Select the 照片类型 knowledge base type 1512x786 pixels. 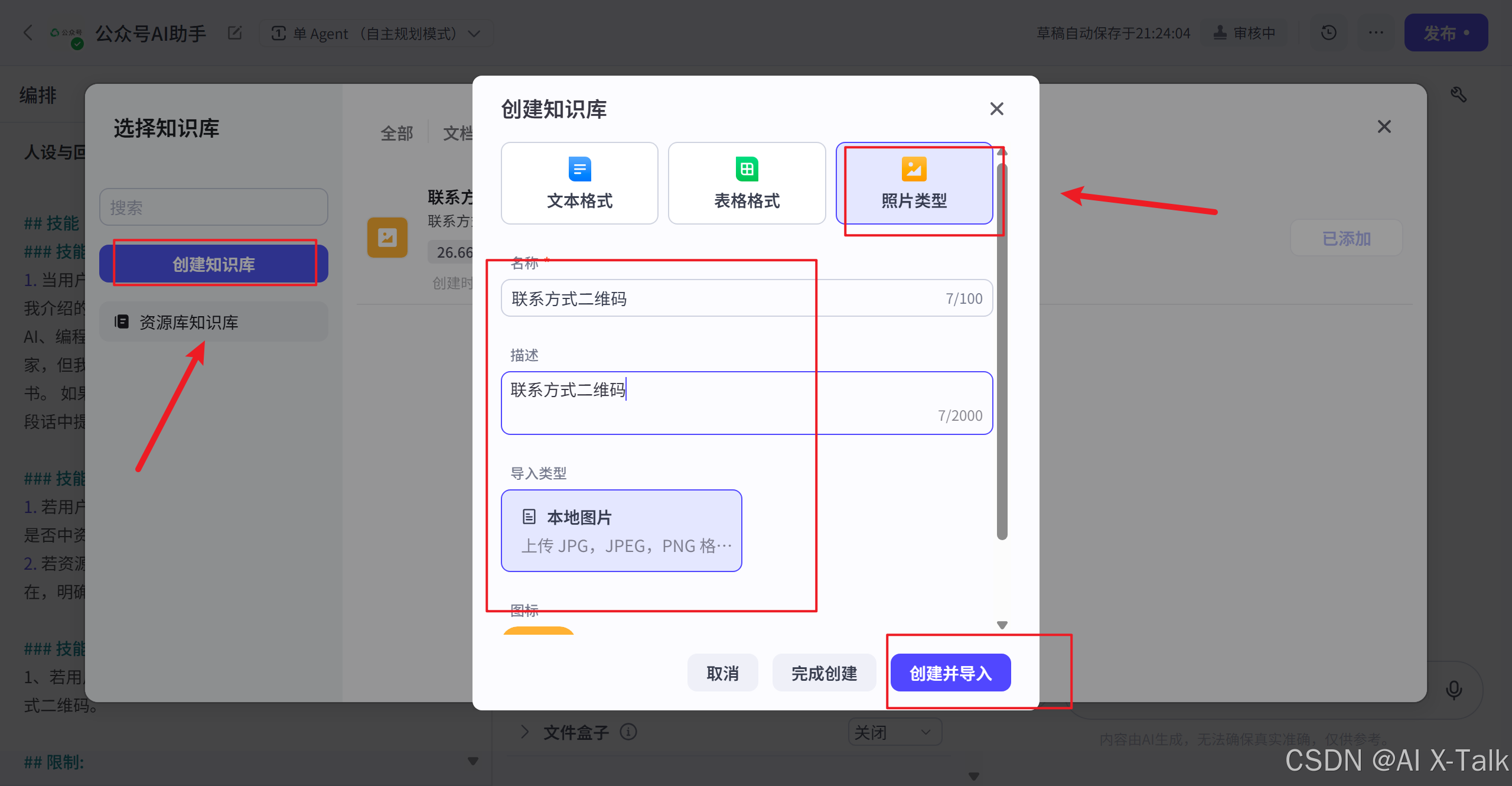[914, 183]
